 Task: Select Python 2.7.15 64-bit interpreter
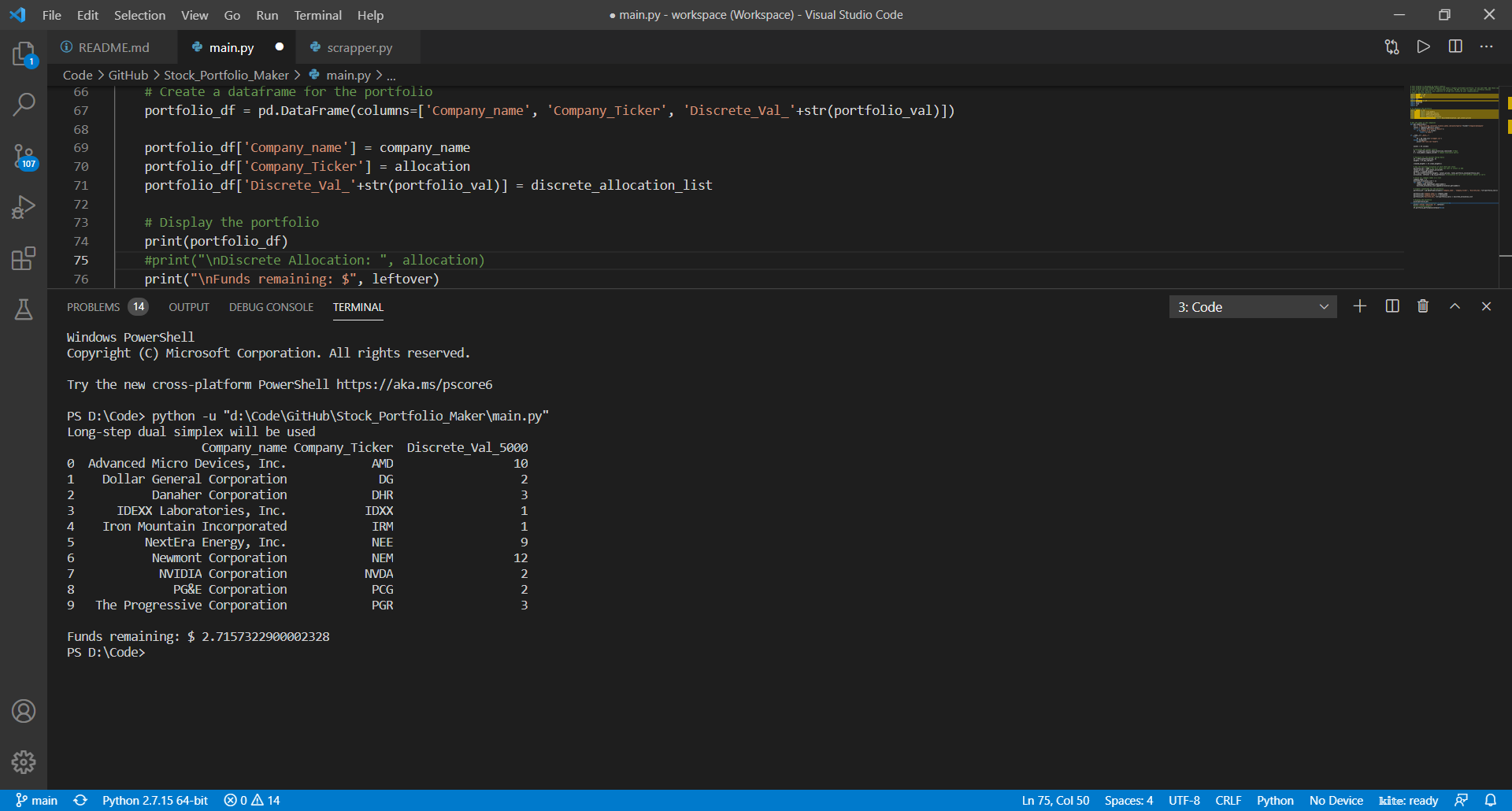coord(155,800)
